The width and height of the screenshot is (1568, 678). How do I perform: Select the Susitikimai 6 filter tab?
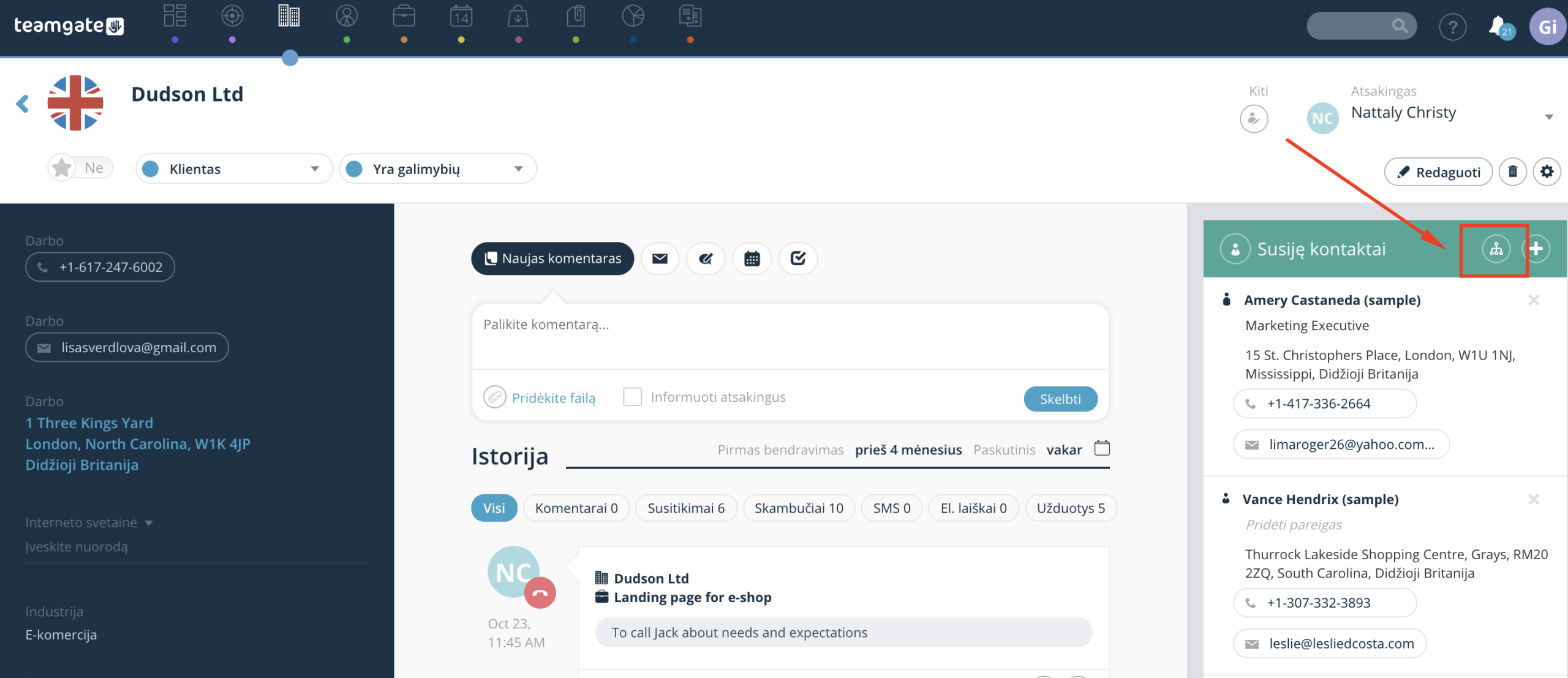coord(685,508)
